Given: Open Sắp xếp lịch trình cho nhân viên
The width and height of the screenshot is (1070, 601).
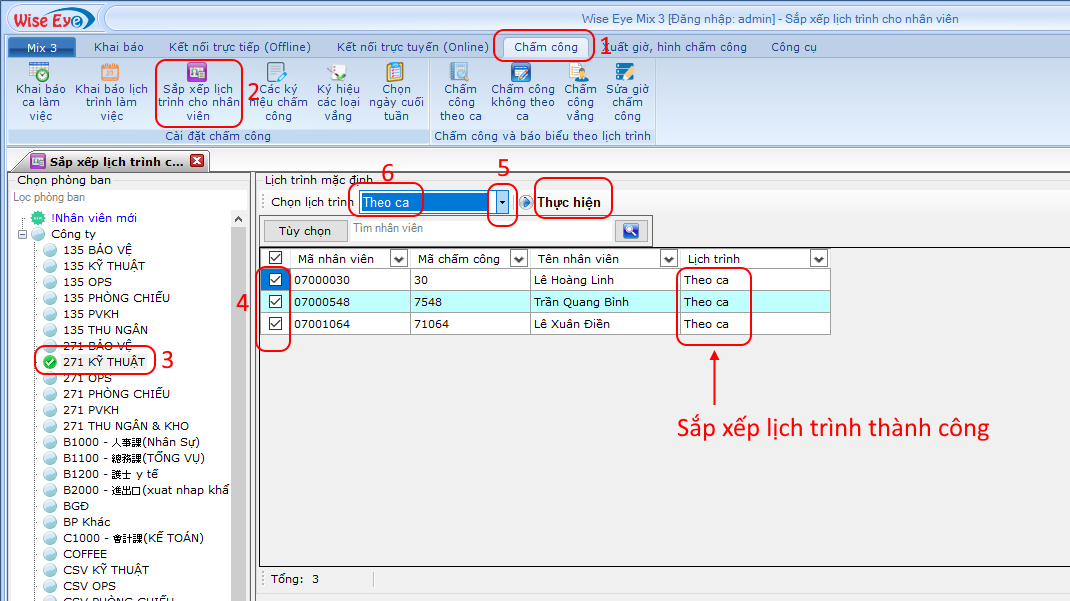Looking at the screenshot, I should coord(198,90).
